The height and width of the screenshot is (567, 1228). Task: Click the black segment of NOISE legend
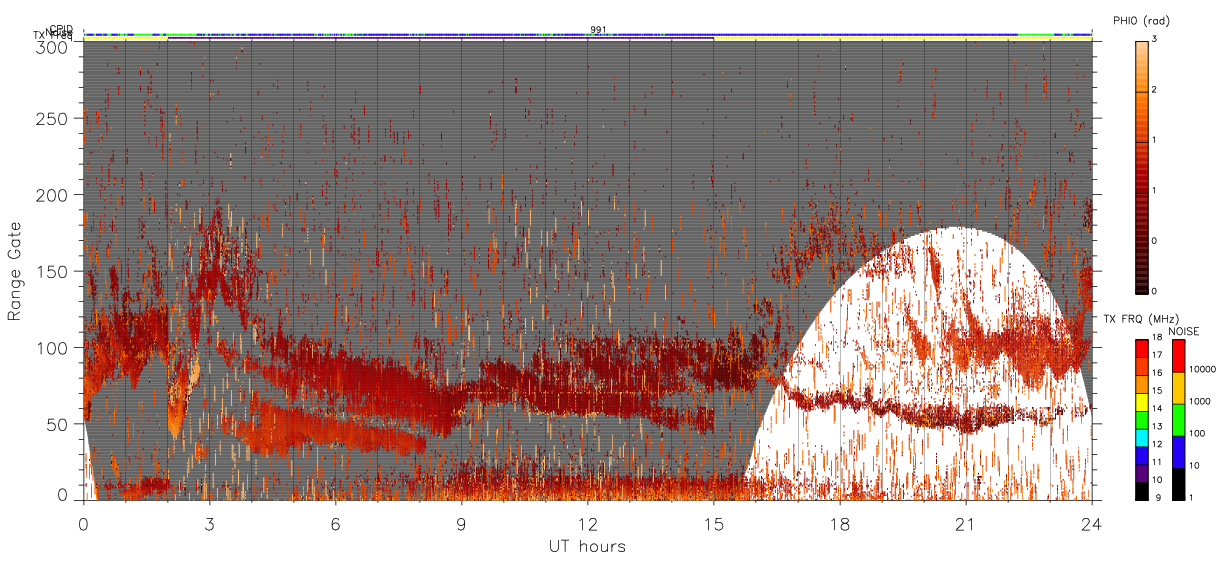click(1178, 482)
